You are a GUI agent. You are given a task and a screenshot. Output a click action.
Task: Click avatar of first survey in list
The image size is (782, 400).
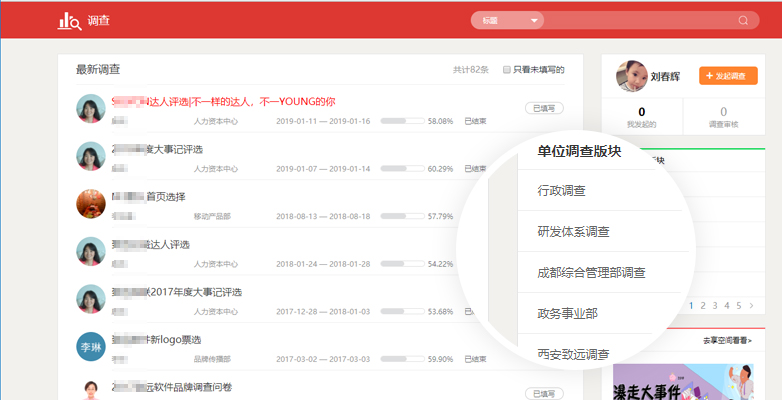pos(91,109)
